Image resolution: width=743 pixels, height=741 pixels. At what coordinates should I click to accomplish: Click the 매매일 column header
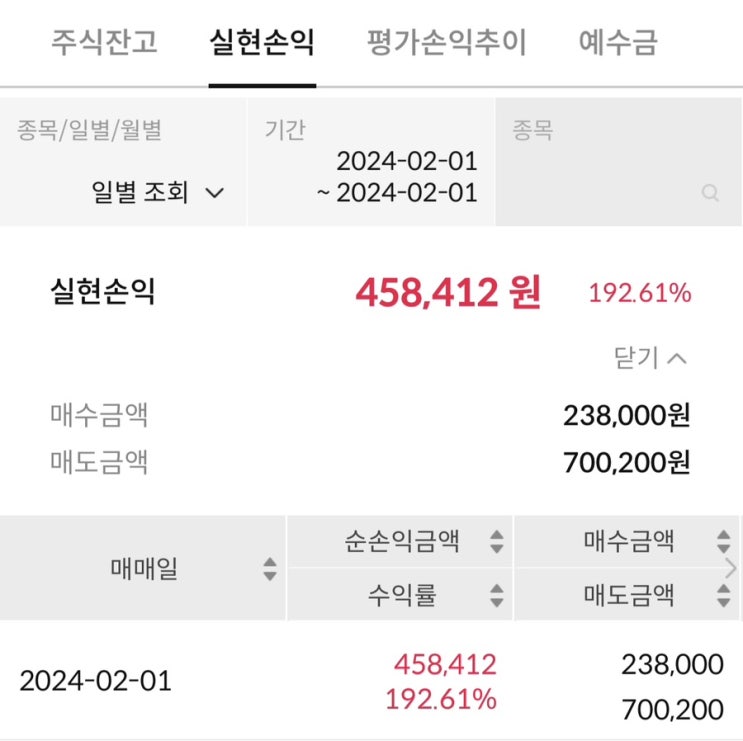[x=143, y=569]
